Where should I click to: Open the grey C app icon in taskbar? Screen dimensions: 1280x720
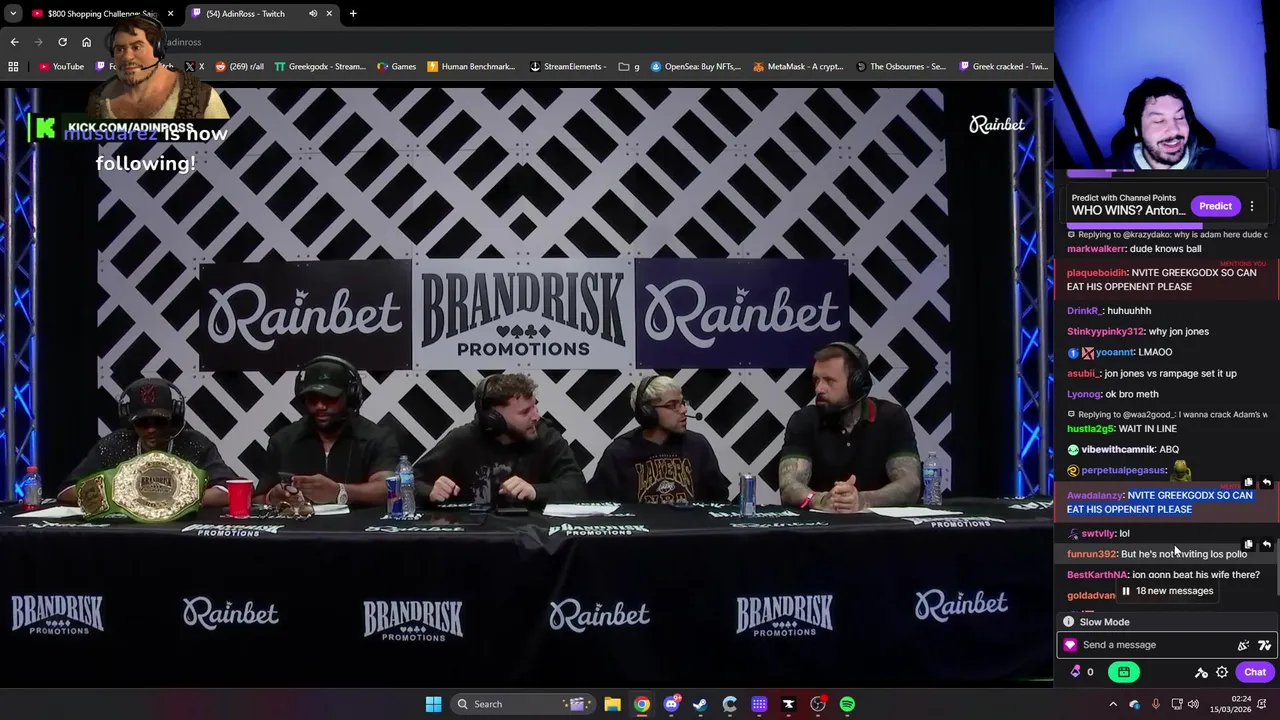[x=730, y=704]
